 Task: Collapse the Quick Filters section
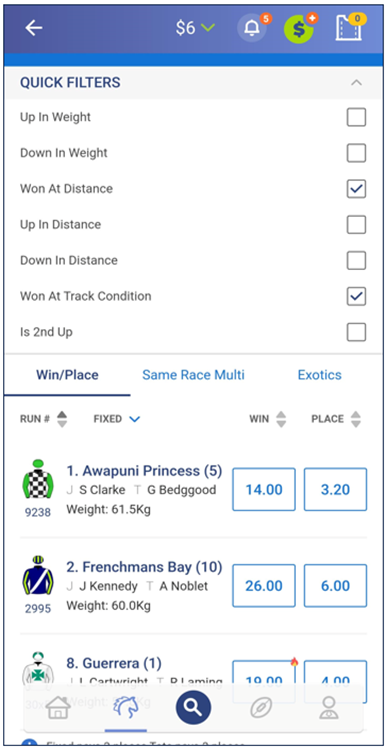pos(356,83)
